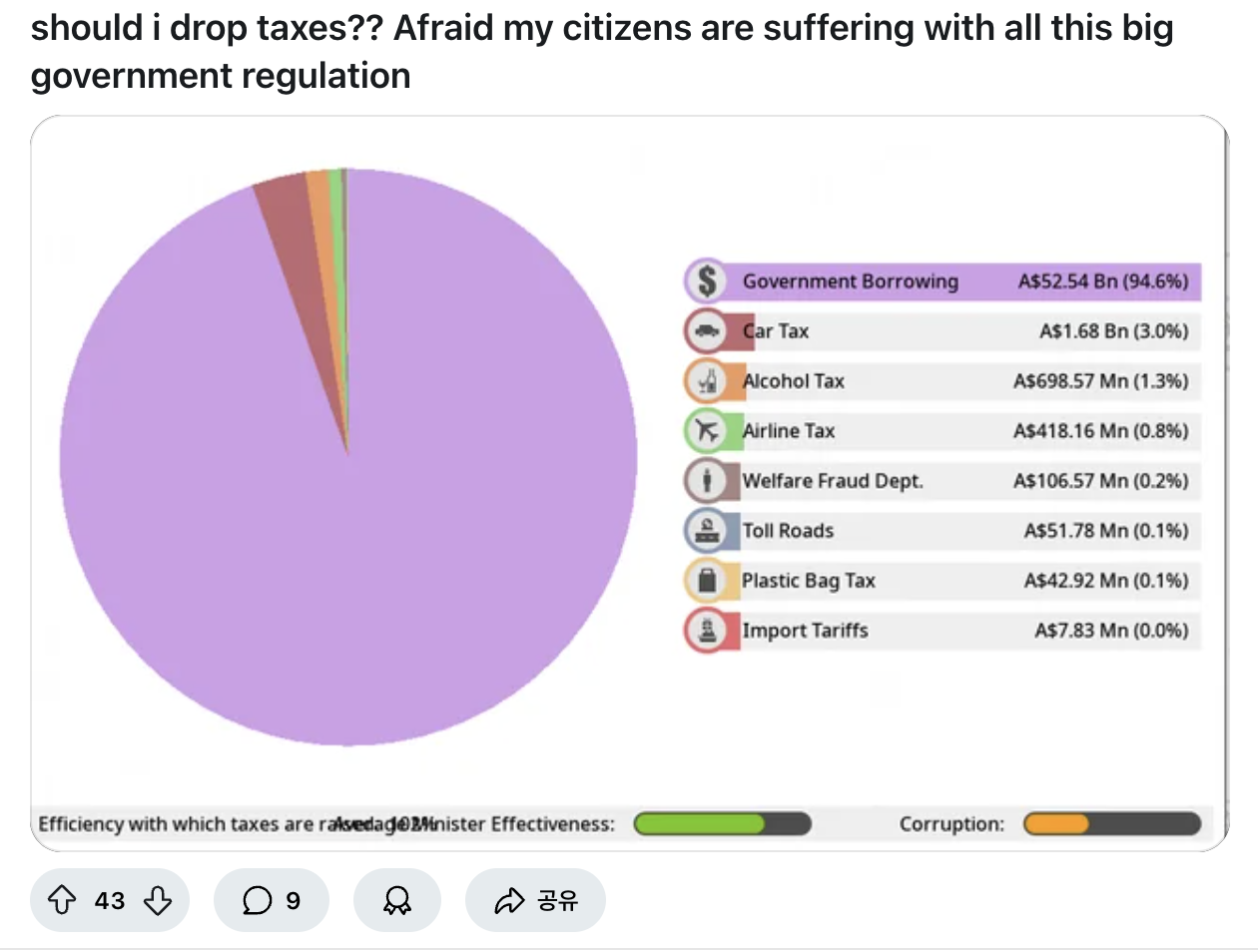Give an award to the post
1258x952 pixels.
tap(397, 901)
